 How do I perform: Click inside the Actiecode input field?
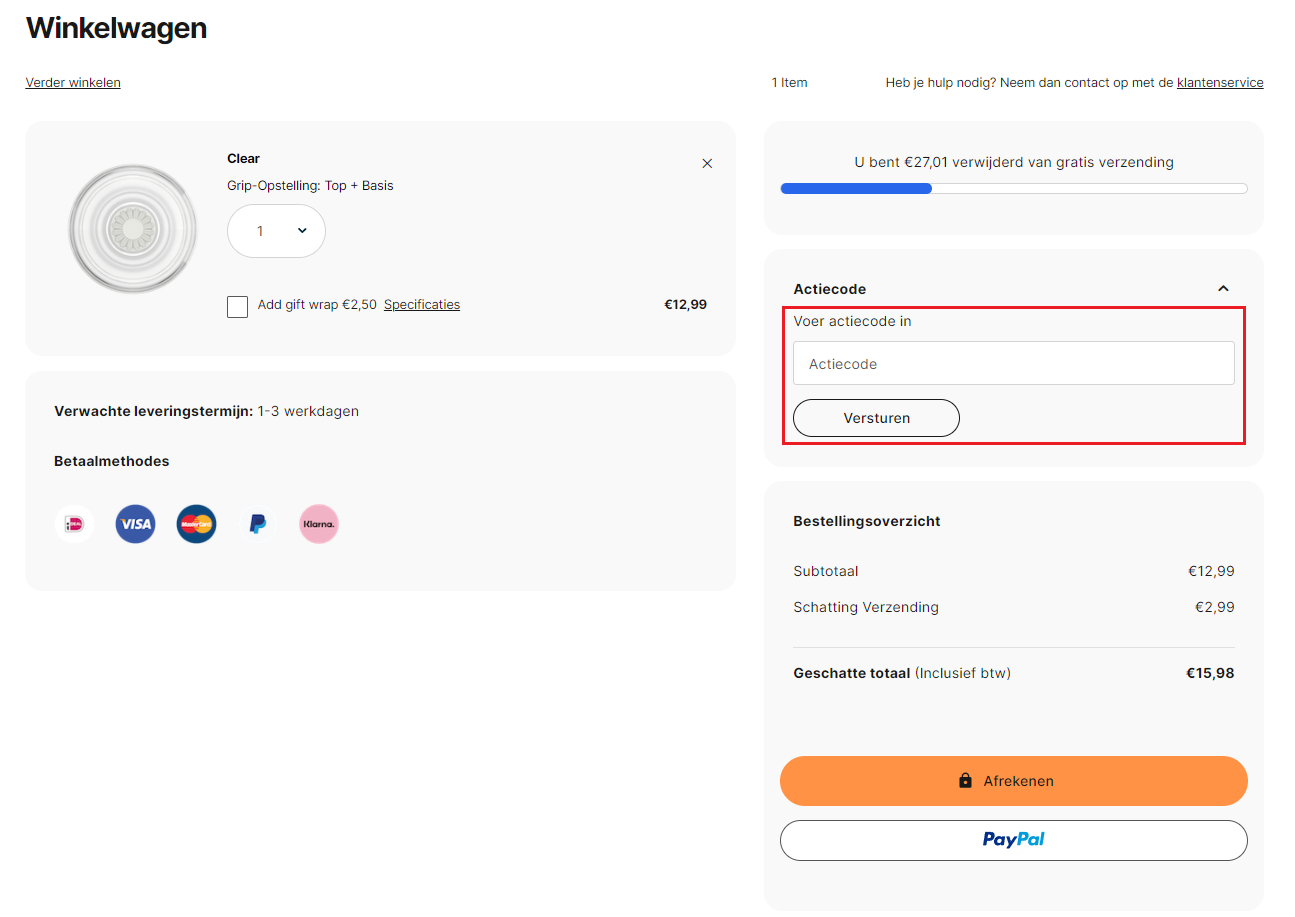click(1013, 363)
